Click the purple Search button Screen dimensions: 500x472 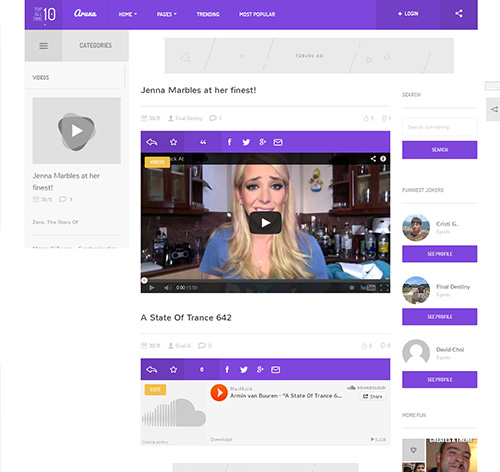pos(440,150)
